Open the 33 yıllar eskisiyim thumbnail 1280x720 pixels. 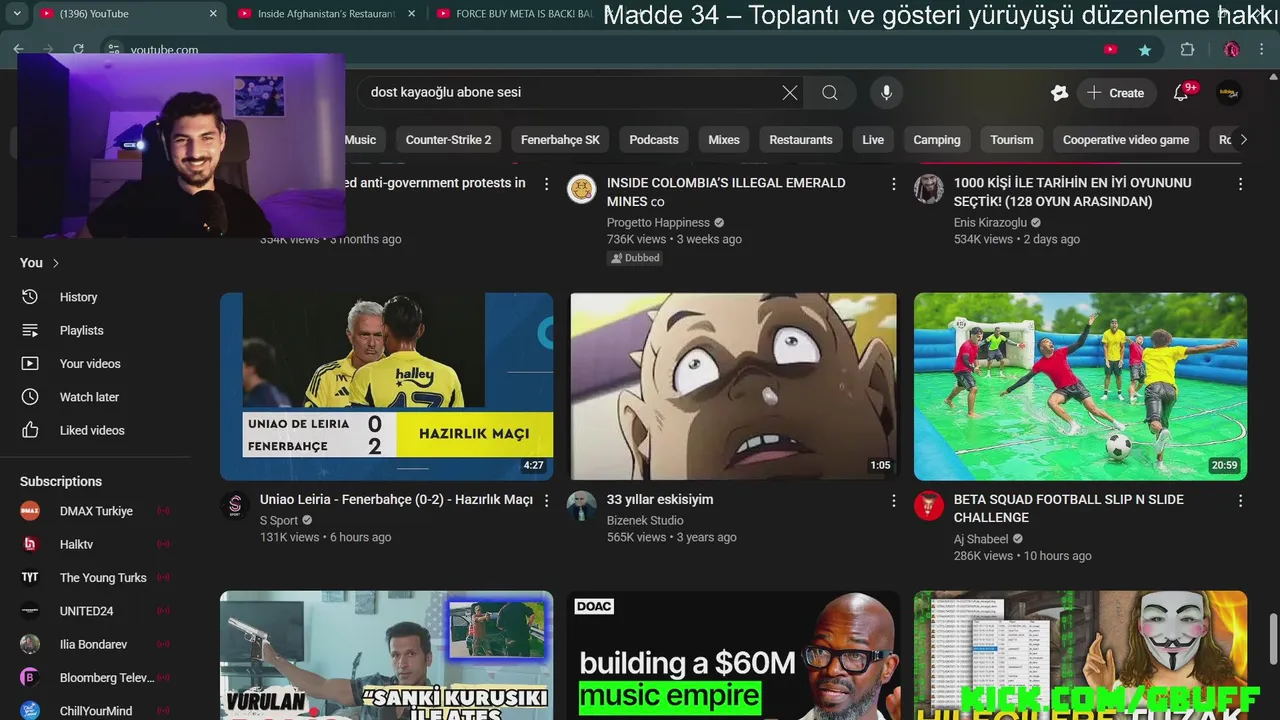(x=733, y=386)
